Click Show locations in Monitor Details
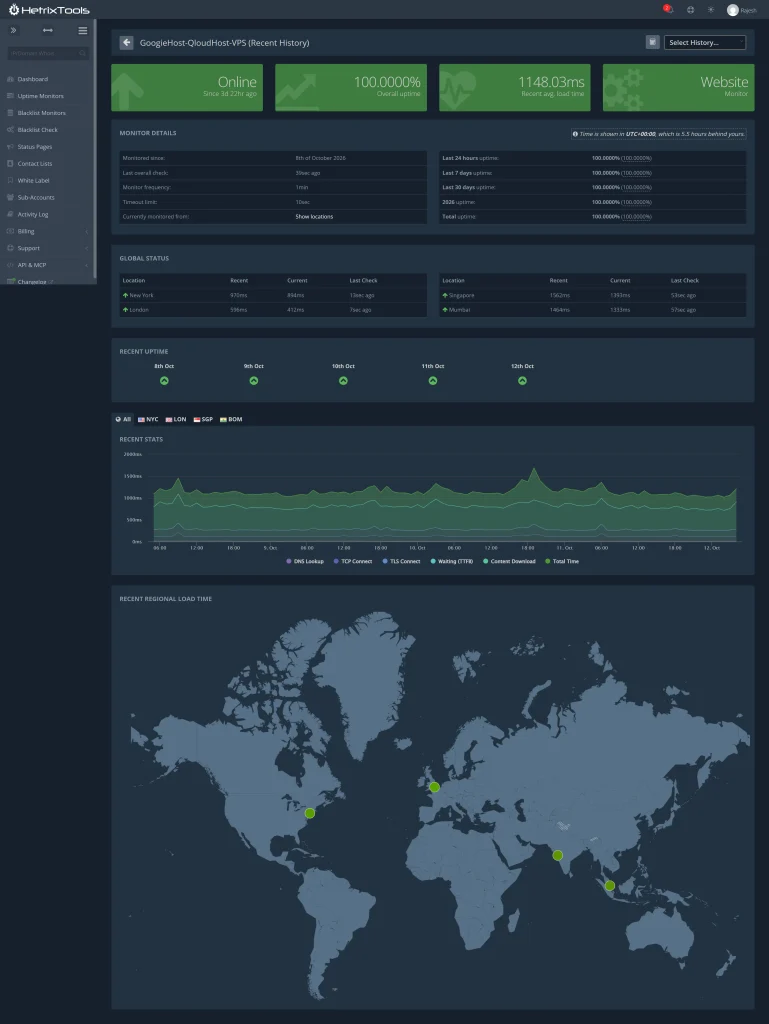 (x=314, y=217)
